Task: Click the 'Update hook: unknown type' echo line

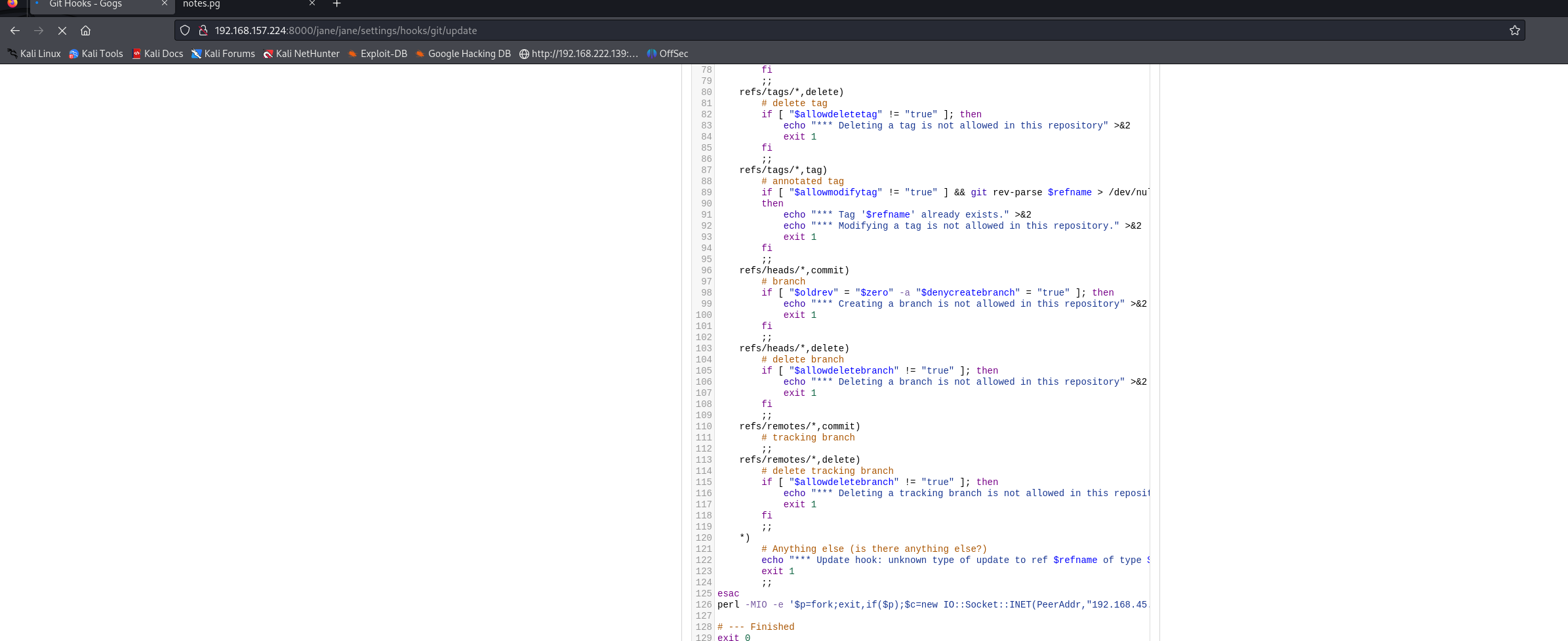Action: pos(955,560)
